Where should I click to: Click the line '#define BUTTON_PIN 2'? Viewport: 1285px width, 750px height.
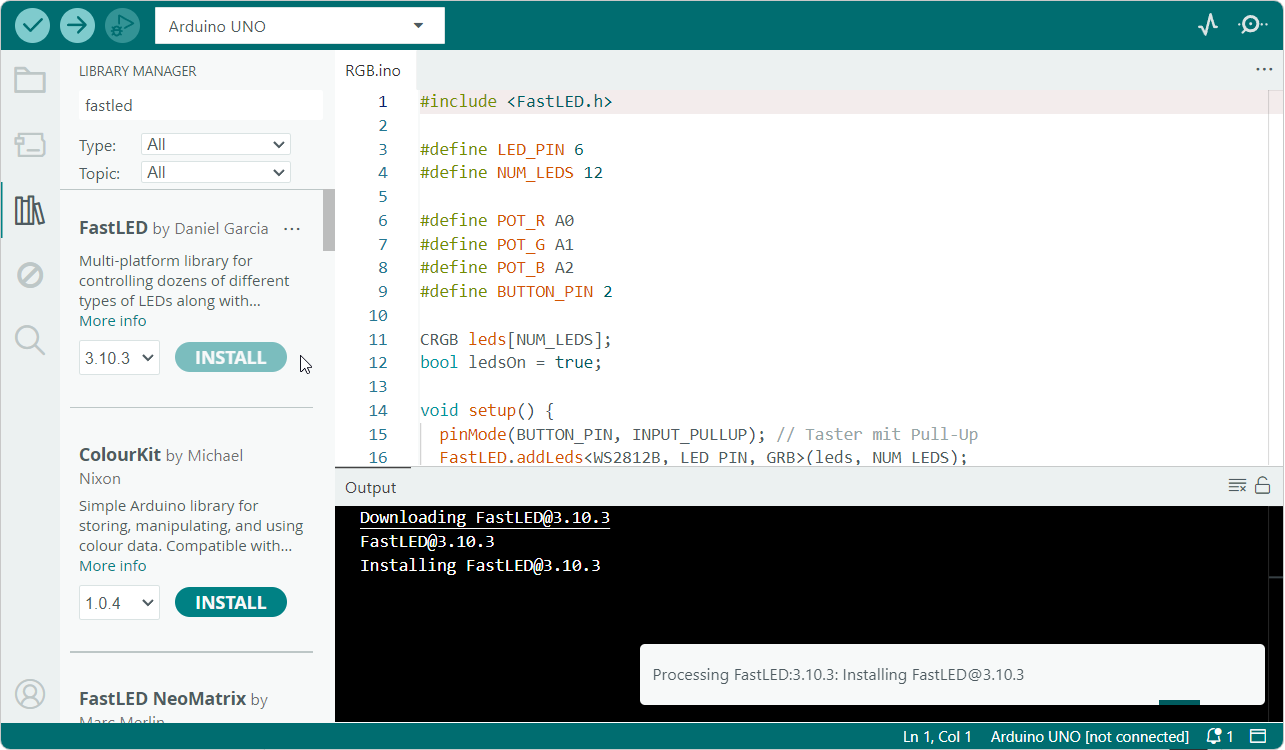click(516, 292)
